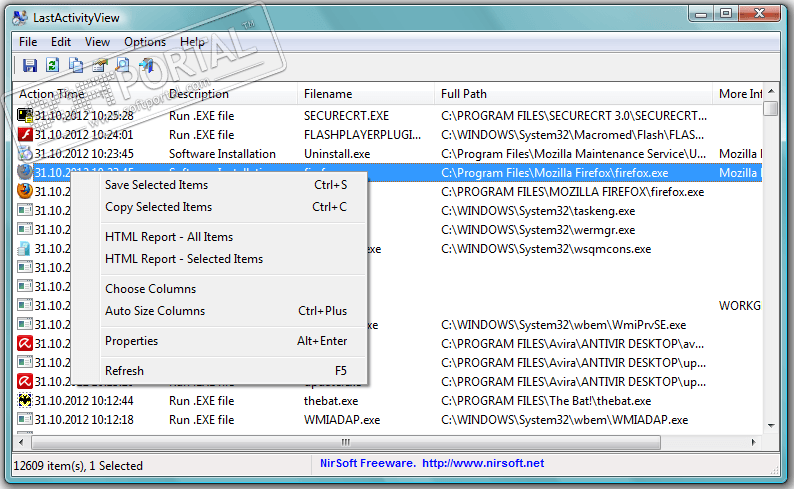Sort by the Description column header
The height and width of the screenshot is (489, 794).
coord(230,94)
